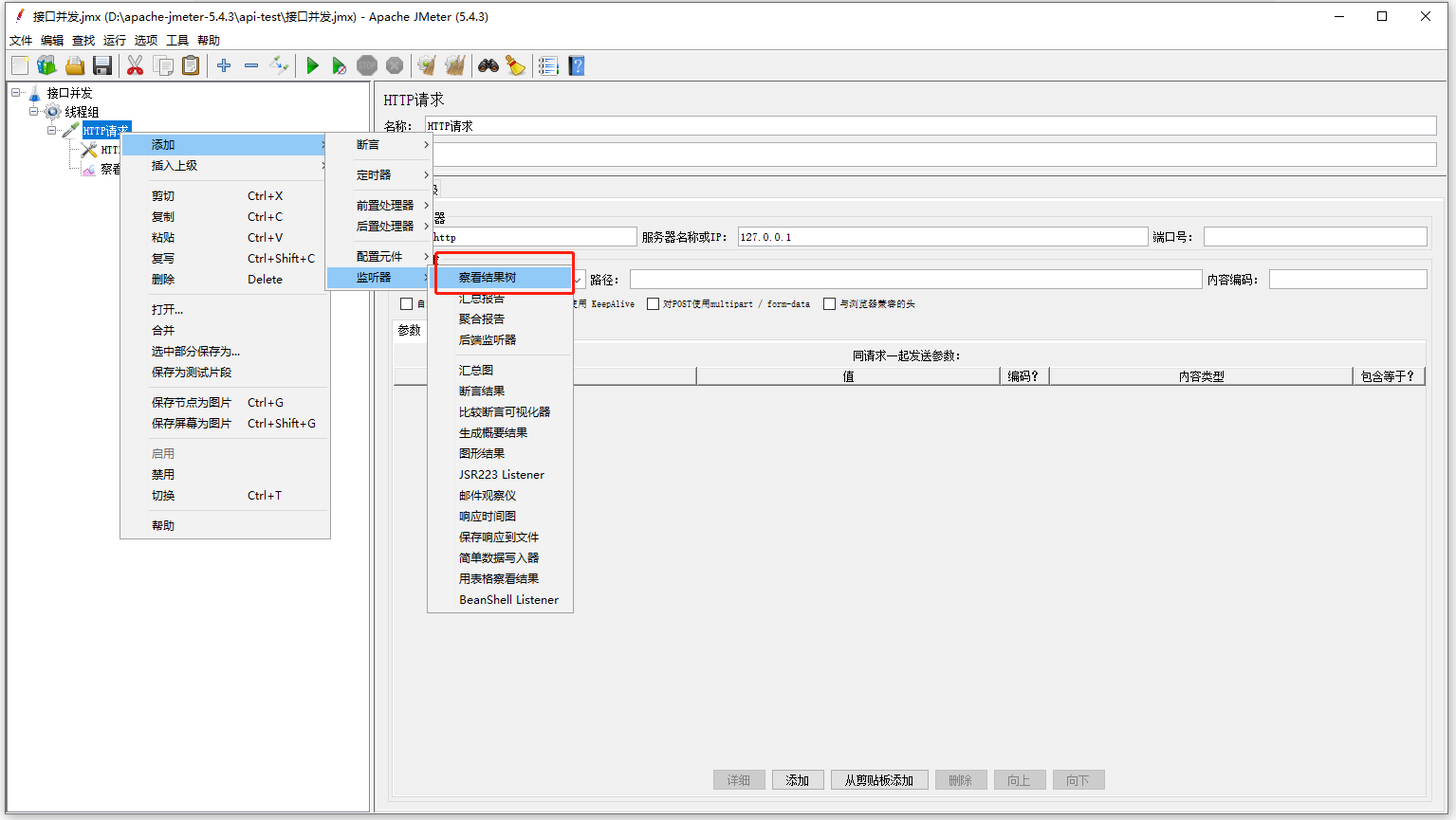Click the Copy toolbar icon
This screenshot has width=1456, height=820.
pyautogui.click(x=163, y=65)
